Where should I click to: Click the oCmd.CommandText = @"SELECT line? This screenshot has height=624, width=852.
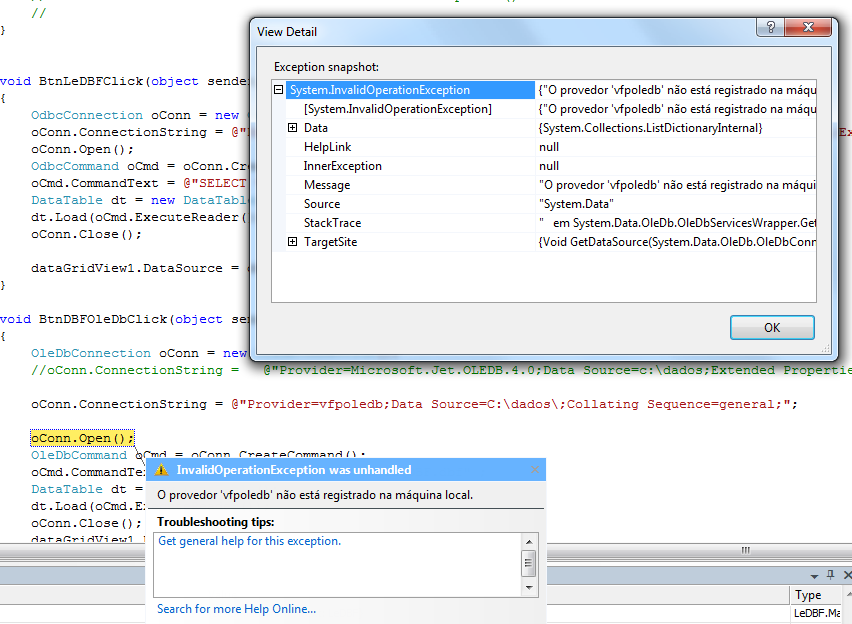[139, 183]
